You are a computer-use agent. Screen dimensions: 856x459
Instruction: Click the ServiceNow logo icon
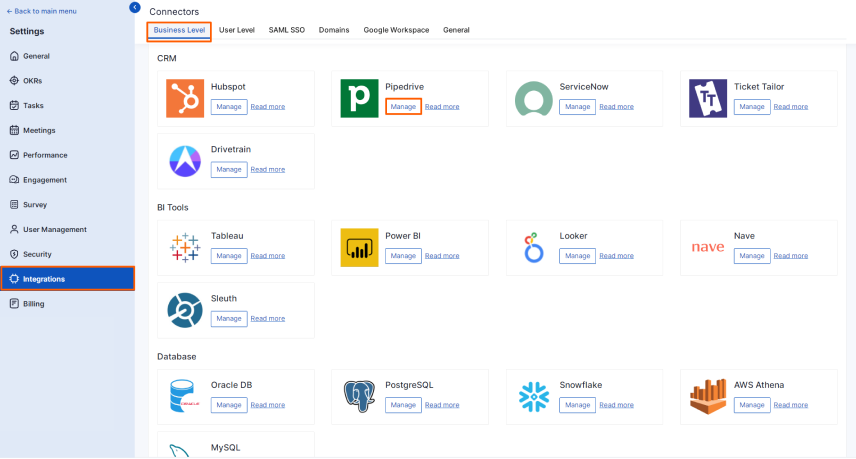point(534,99)
